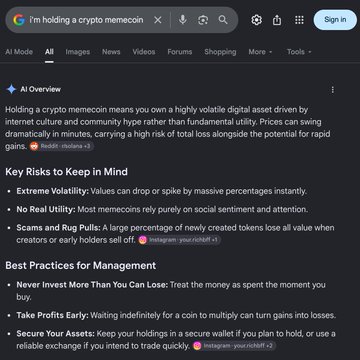
Task: Open the Shopping tab
Action: (x=220, y=52)
